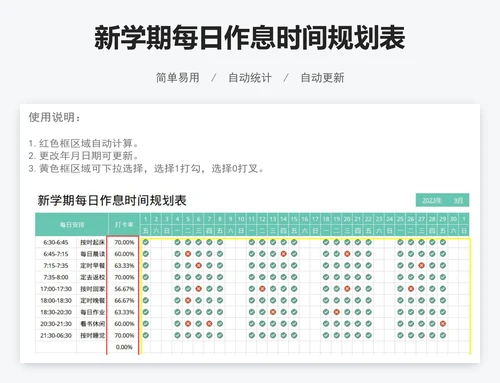Click the red cross for 6:45-7:15 on day 20
This screenshot has width=500, height=383.
[x=347, y=254]
